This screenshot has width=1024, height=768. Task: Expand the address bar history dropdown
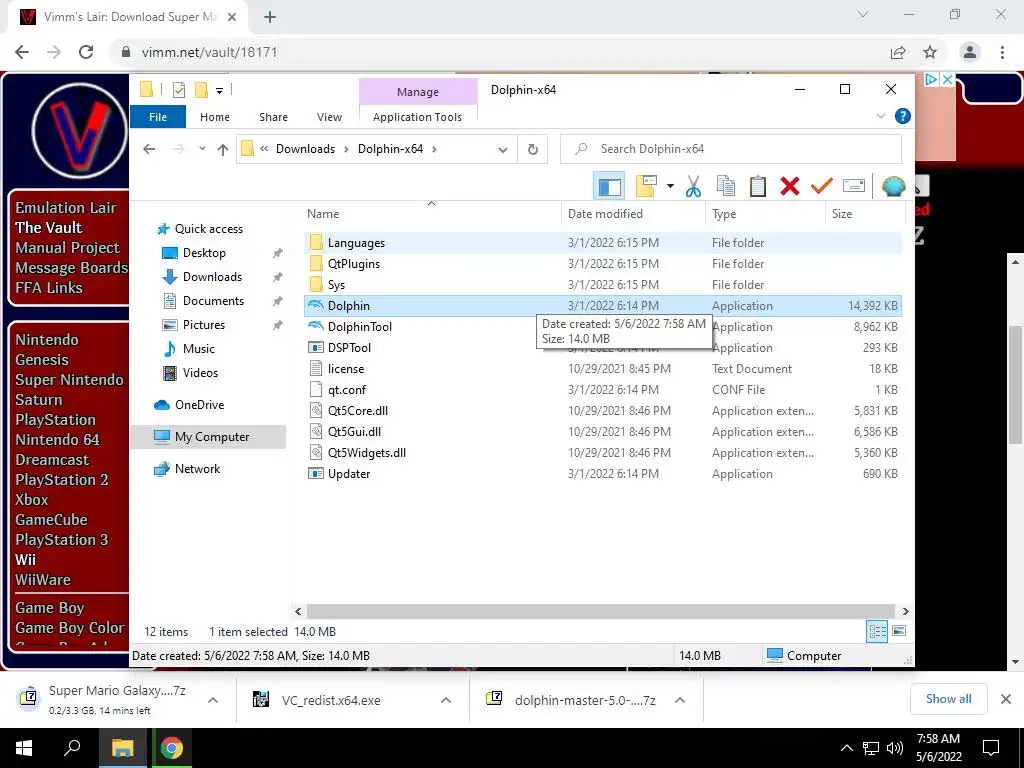coord(502,150)
